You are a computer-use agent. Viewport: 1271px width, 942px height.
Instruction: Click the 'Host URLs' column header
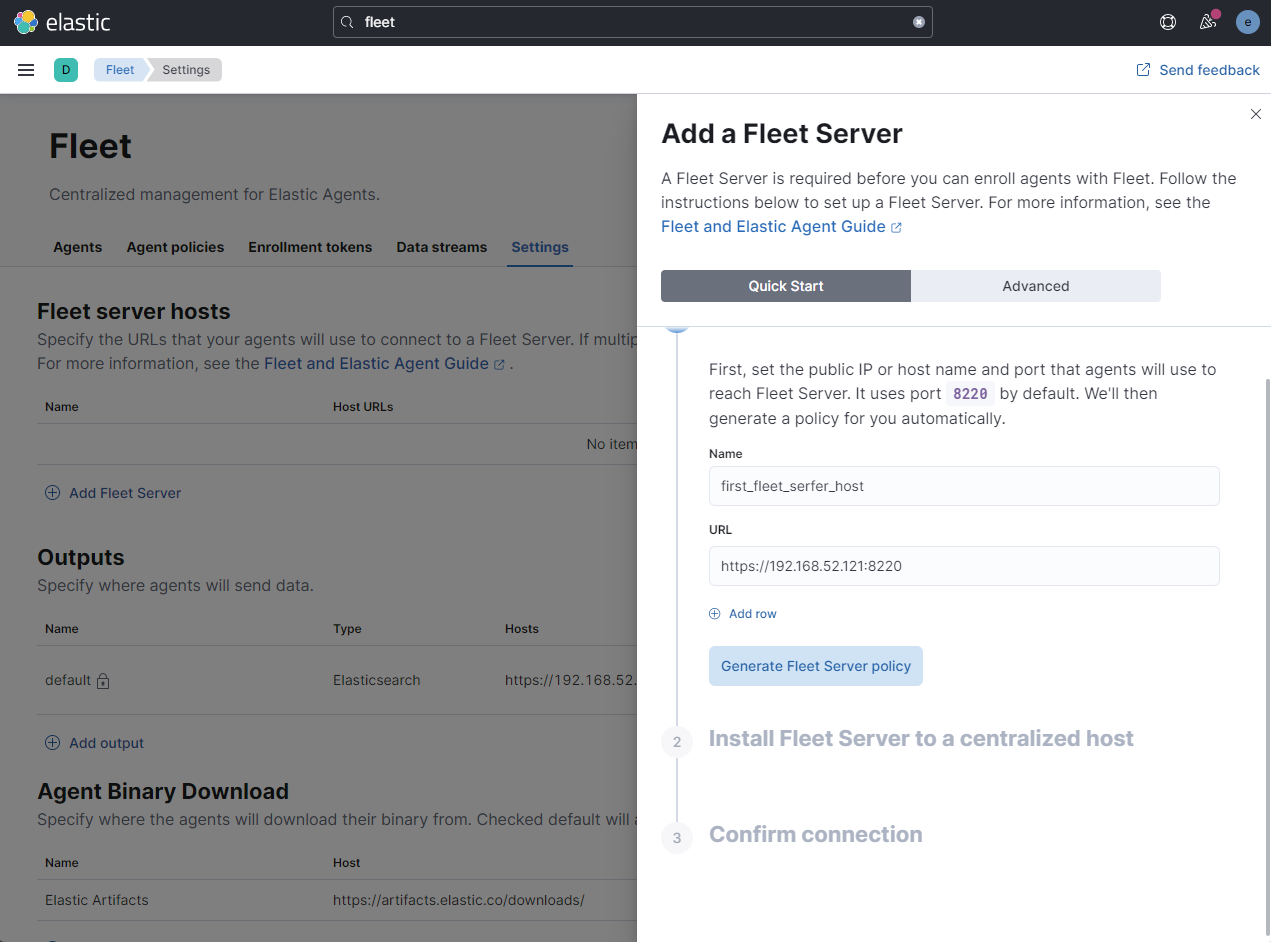[363, 407]
